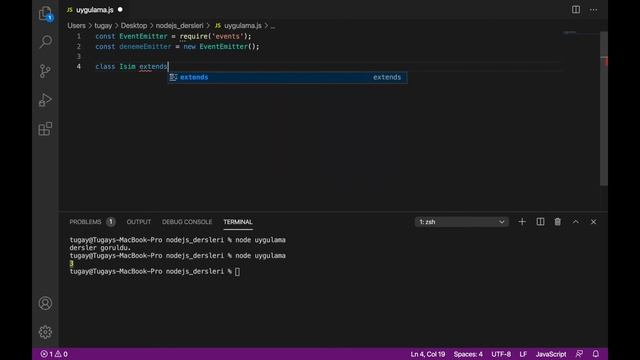Click Users in the breadcrumb
640x360 pixels.
(x=77, y=26)
